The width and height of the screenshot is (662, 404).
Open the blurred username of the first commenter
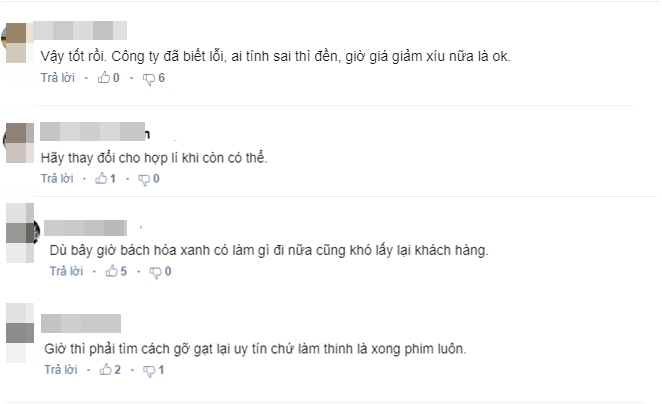tap(80, 30)
